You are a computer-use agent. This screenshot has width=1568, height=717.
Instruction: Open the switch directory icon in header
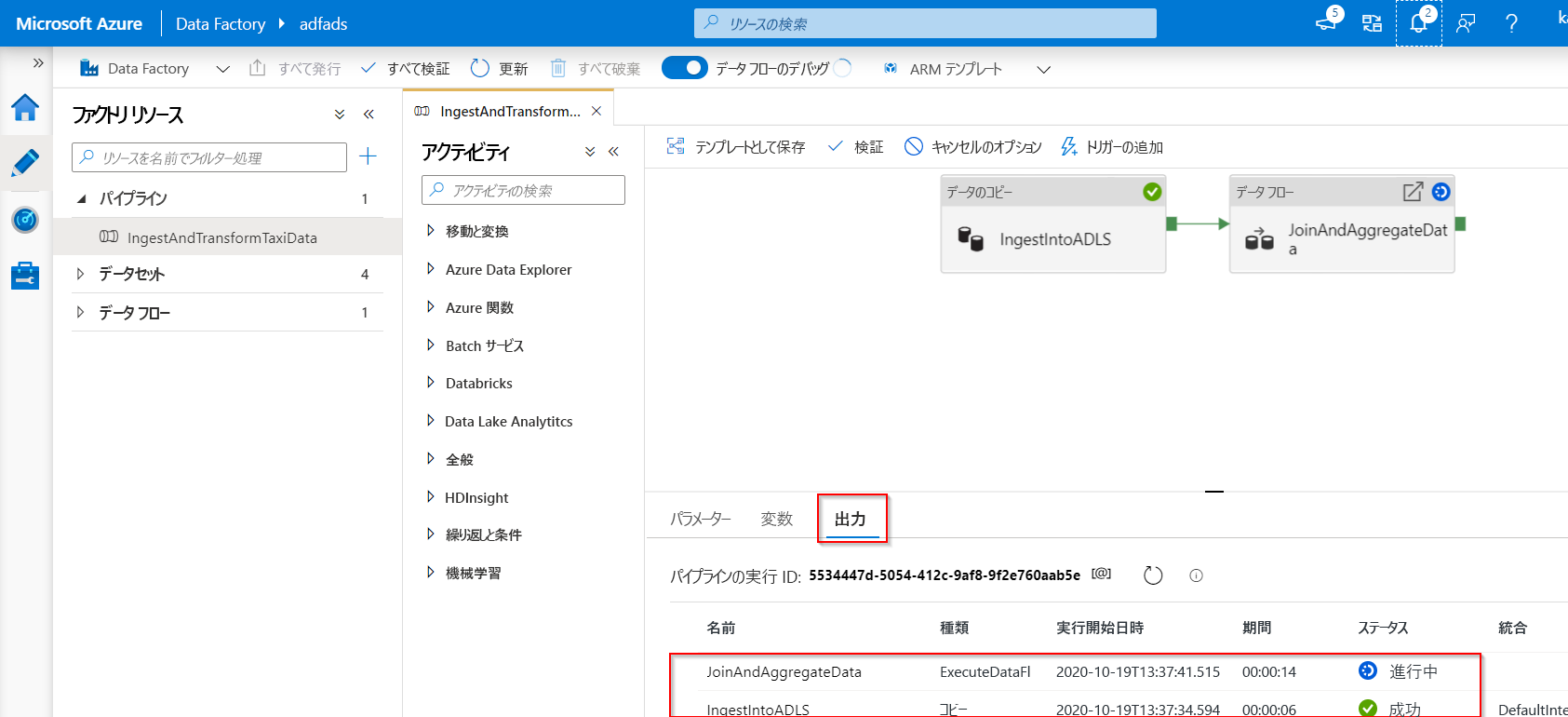tap(1372, 23)
